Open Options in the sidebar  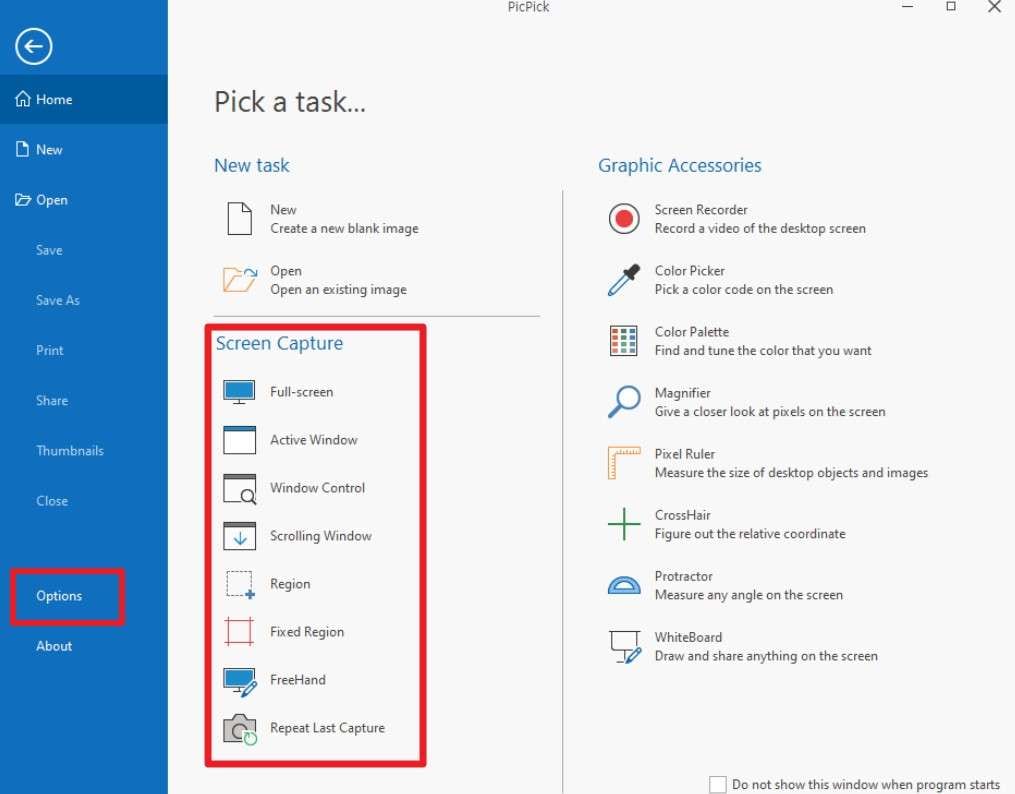tap(59, 596)
